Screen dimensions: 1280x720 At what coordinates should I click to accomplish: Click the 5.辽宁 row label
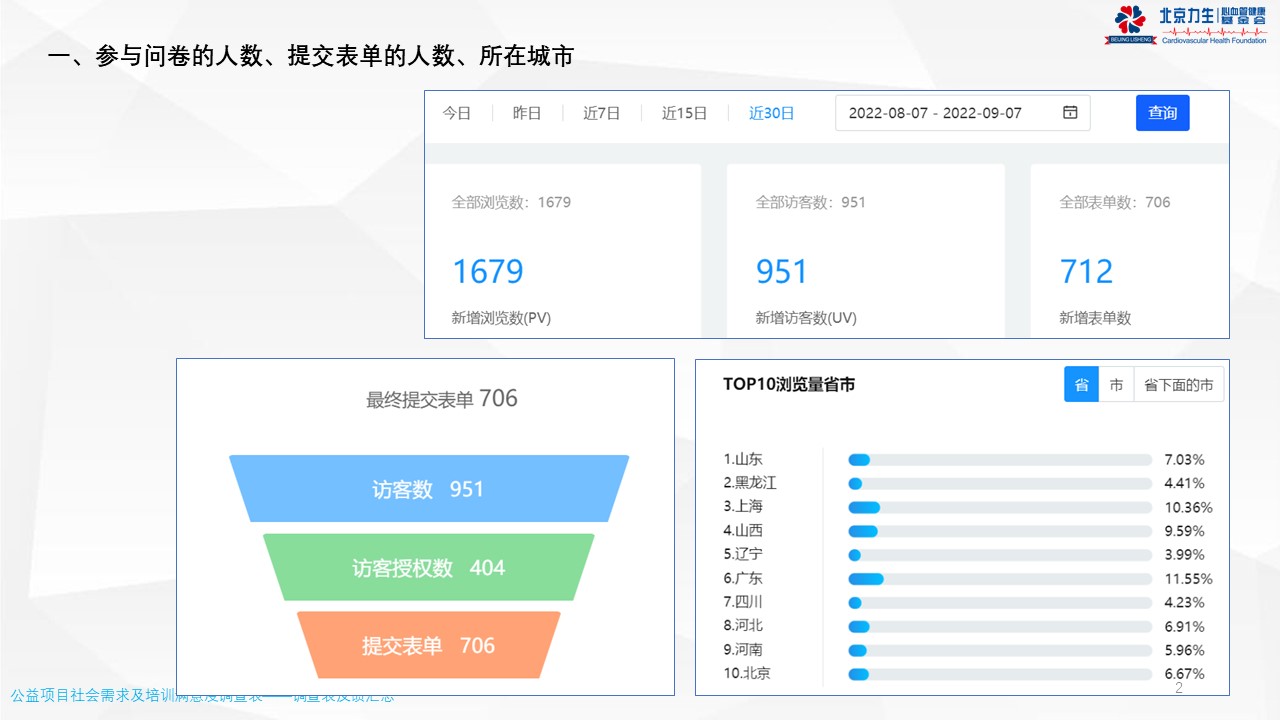(x=743, y=554)
